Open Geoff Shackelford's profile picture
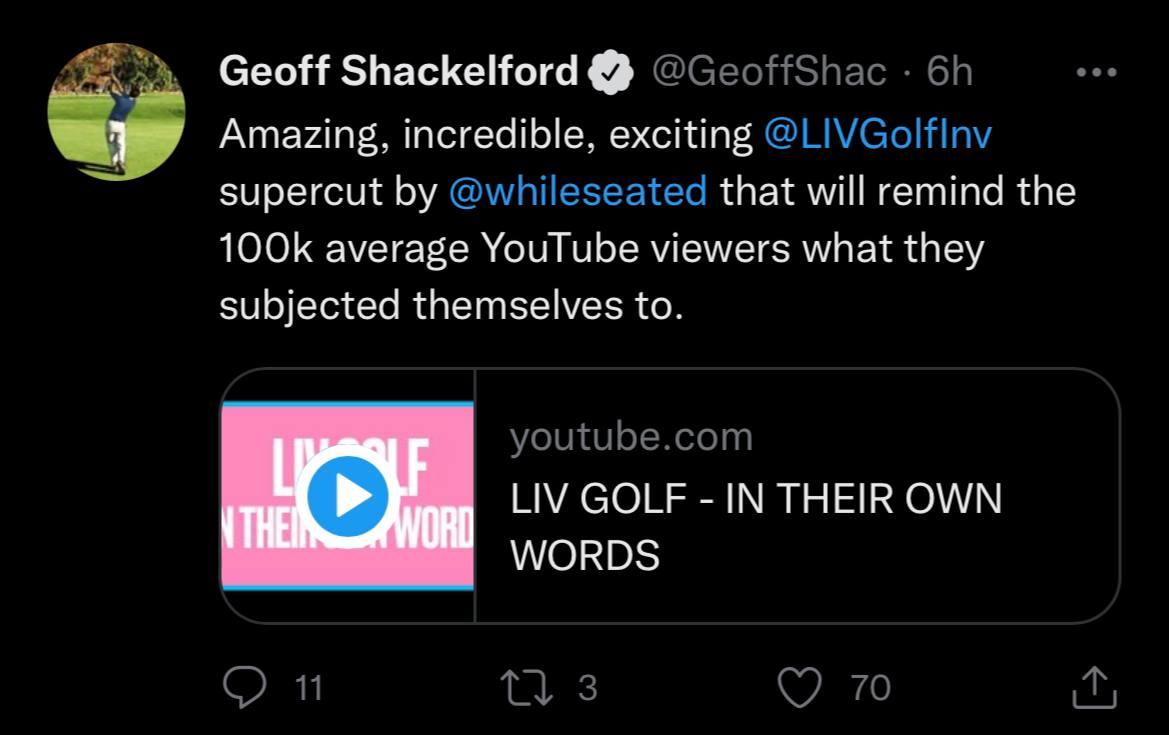This screenshot has height=735, width=1169. point(116,112)
